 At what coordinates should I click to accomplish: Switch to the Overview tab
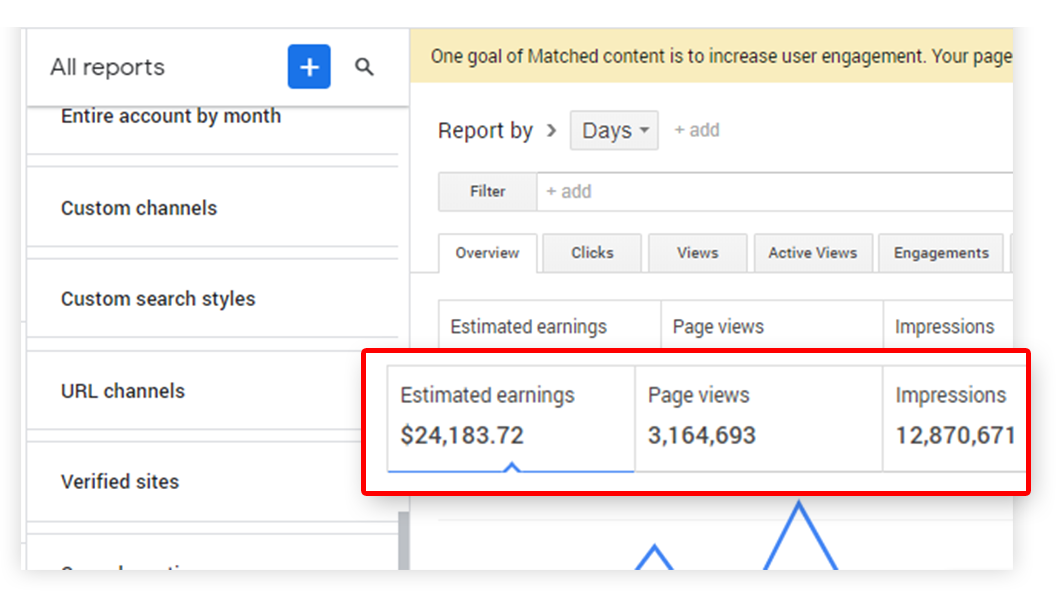point(487,253)
